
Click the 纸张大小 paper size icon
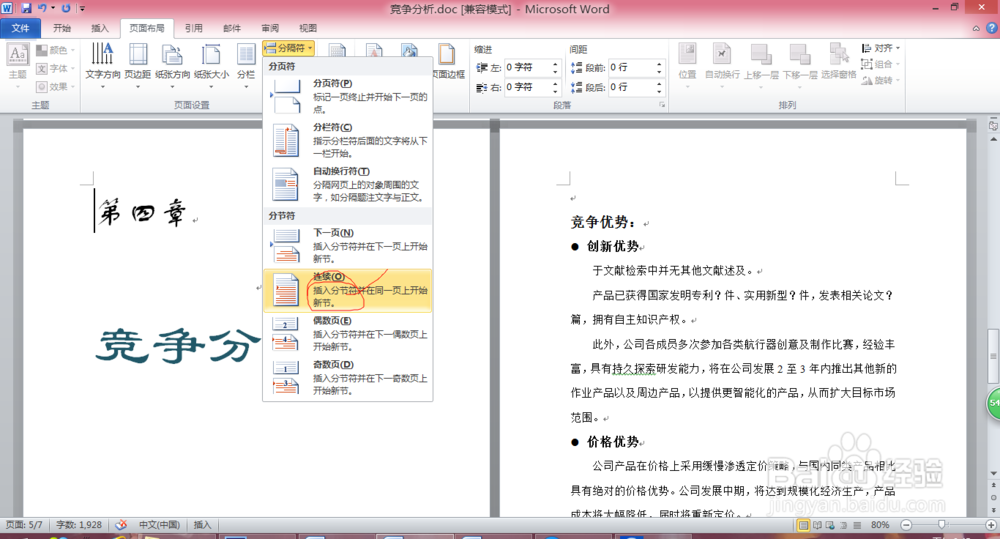tap(211, 55)
